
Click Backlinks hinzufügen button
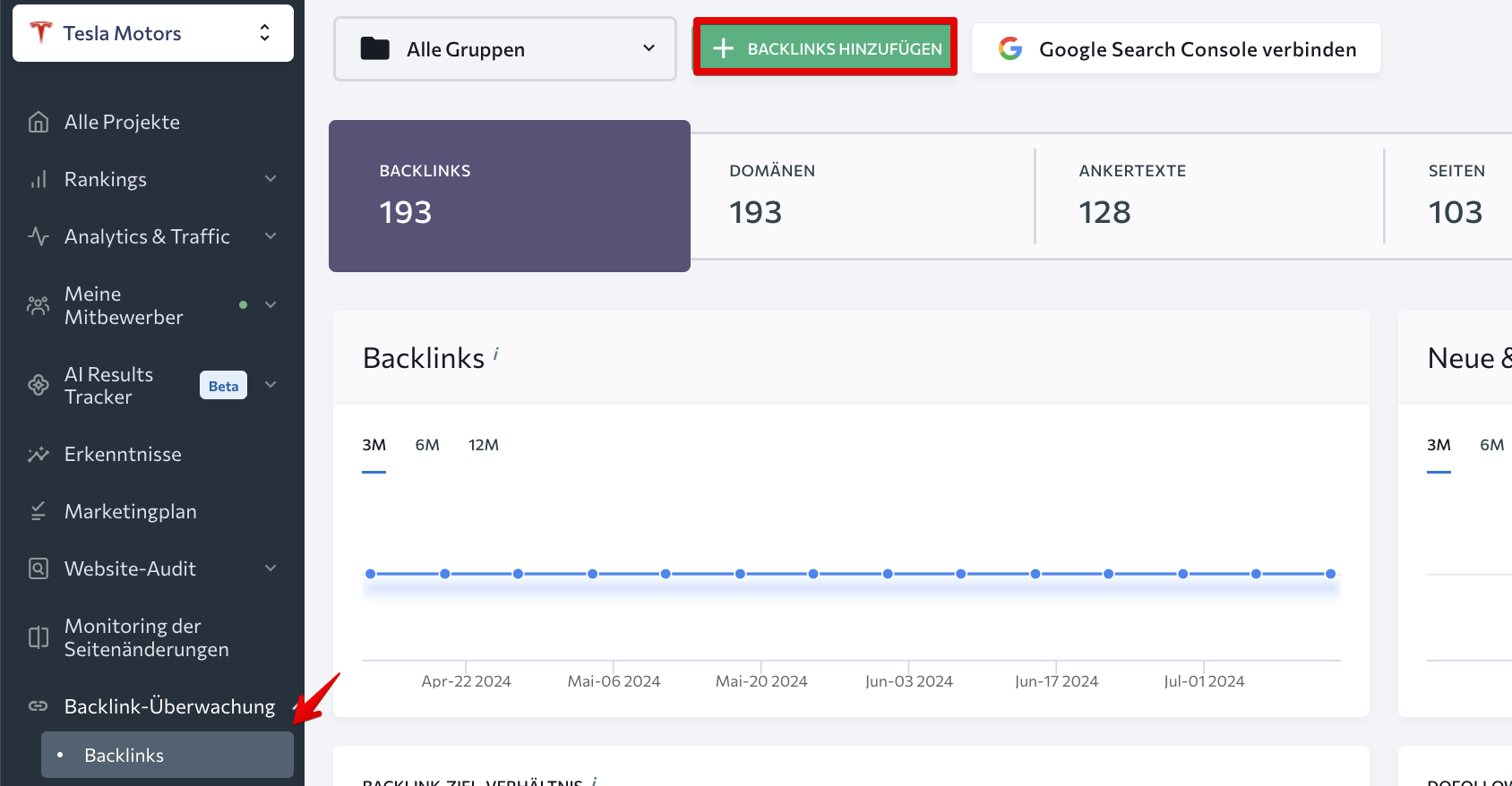825,48
